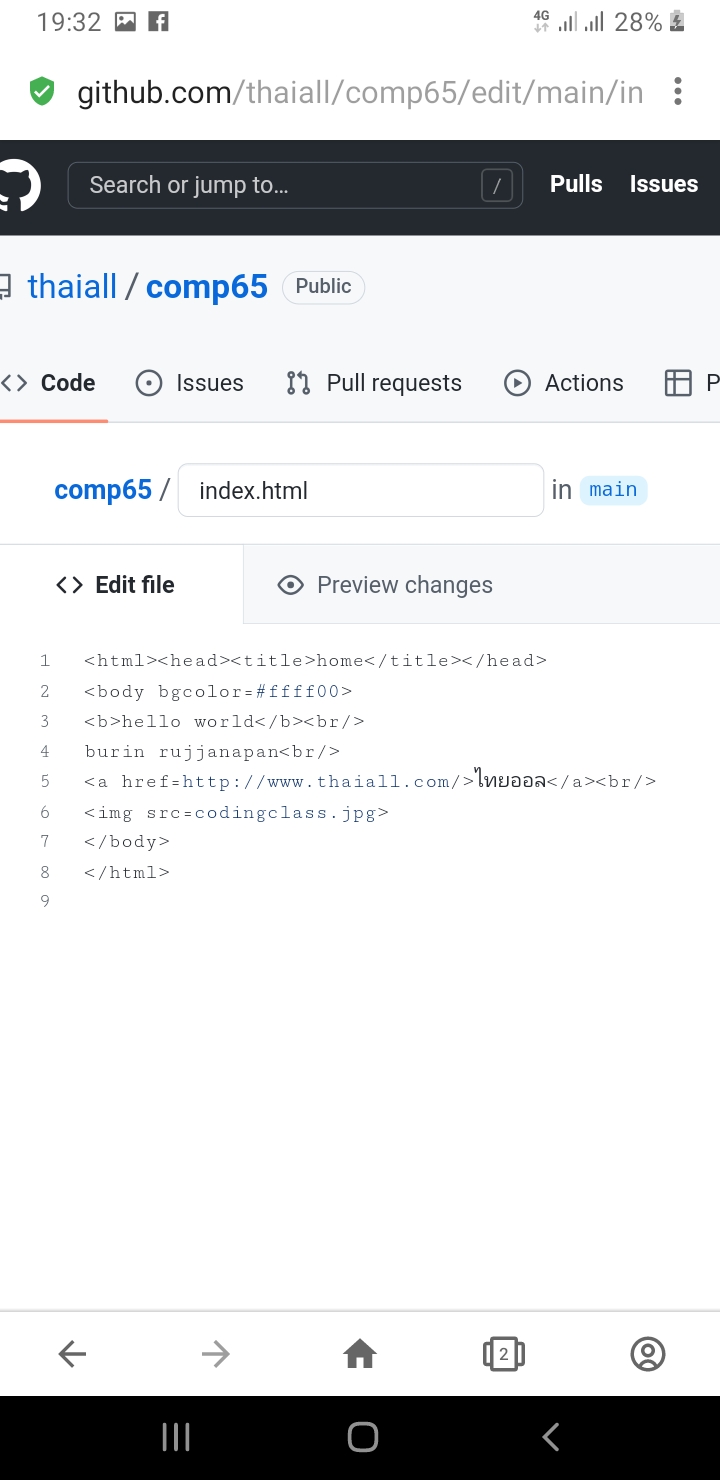Open the browser tabs counter icon
Image resolution: width=720 pixels, height=1480 pixels.
504,1354
